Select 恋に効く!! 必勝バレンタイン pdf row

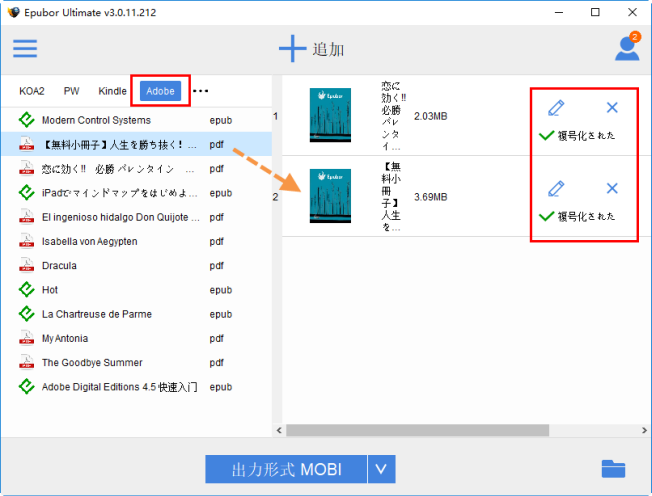(136, 169)
